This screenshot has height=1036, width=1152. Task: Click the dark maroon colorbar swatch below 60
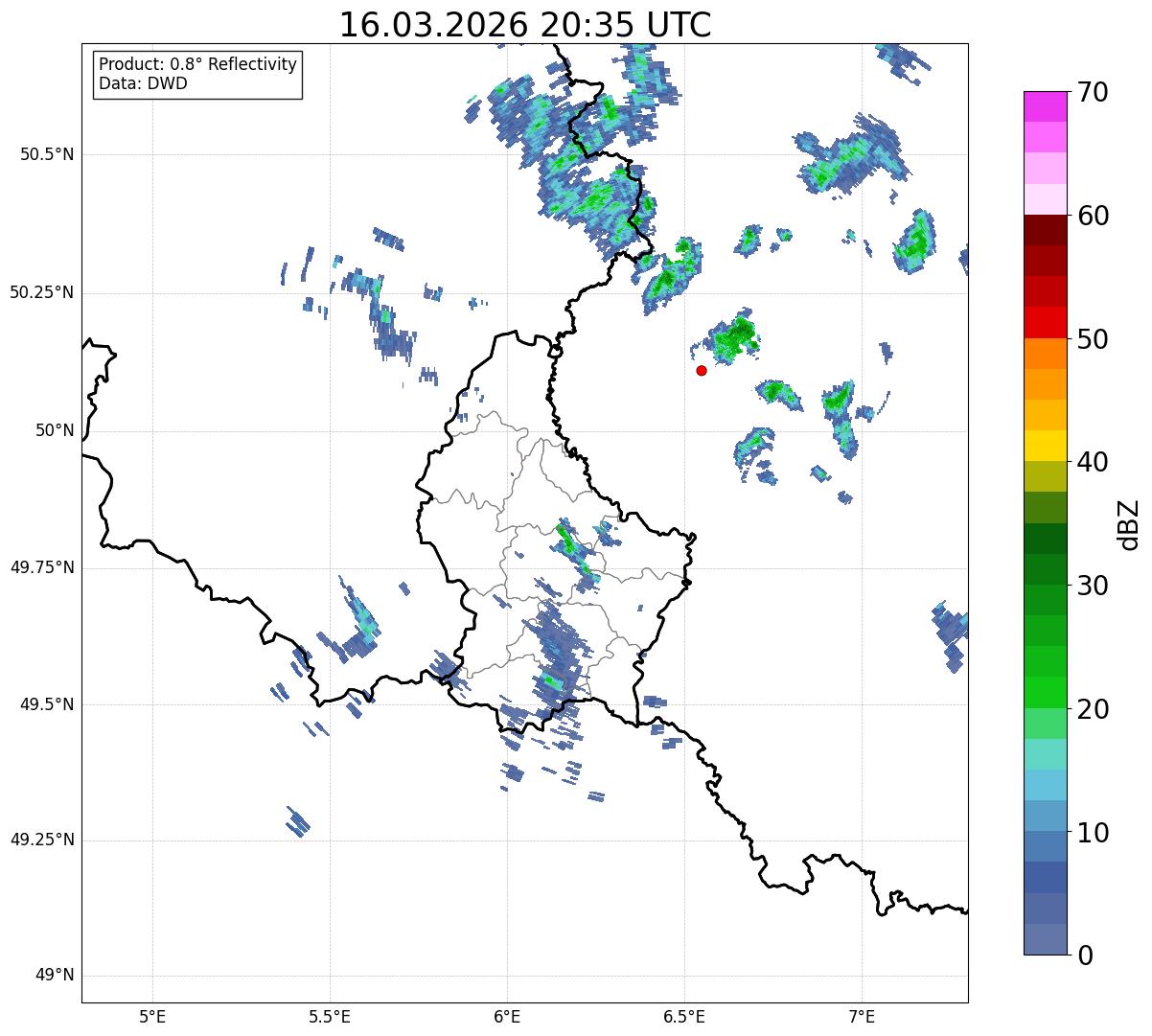tap(1046, 231)
